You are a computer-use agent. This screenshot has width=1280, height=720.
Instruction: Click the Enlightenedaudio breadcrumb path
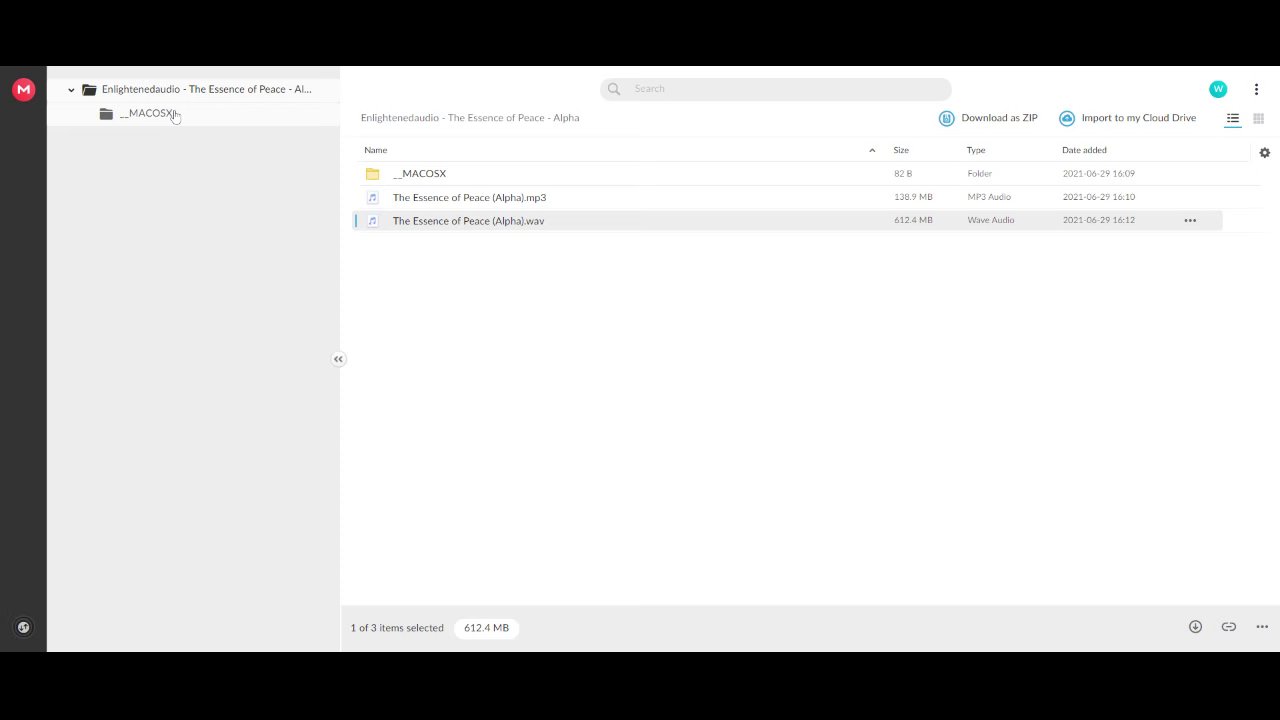(x=470, y=118)
